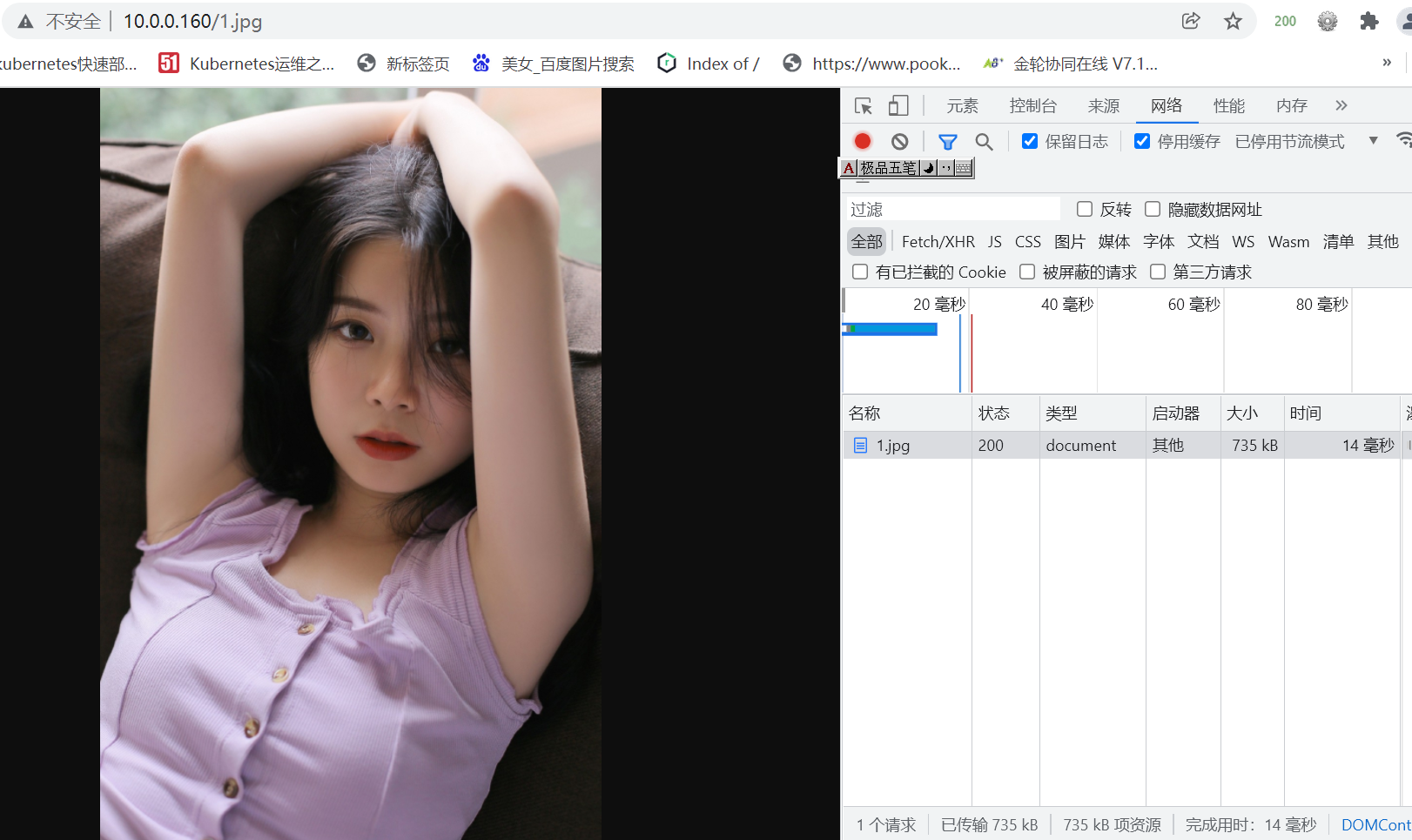Open the network filter funnel icon
The image size is (1412, 840).
coord(947,141)
